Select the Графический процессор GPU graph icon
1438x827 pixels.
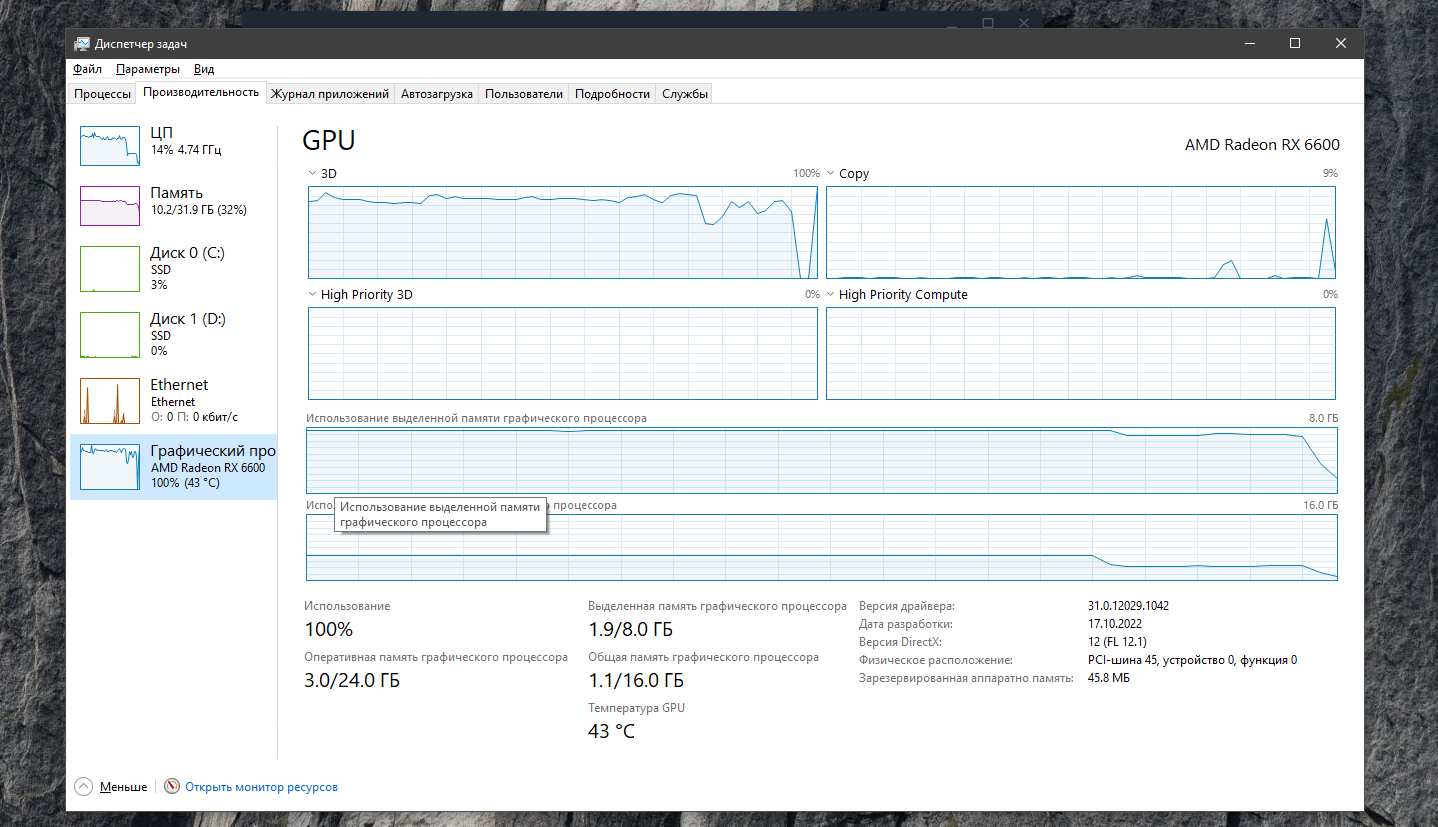(110, 467)
